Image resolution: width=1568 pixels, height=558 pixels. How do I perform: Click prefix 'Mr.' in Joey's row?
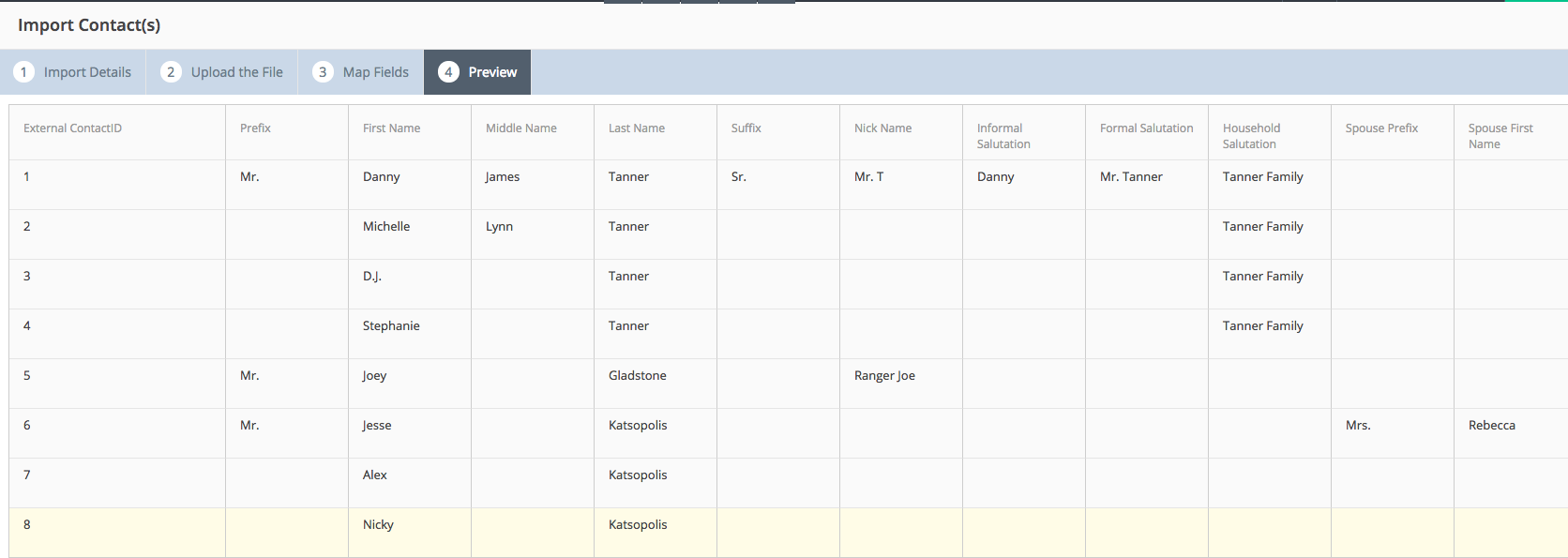249,376
